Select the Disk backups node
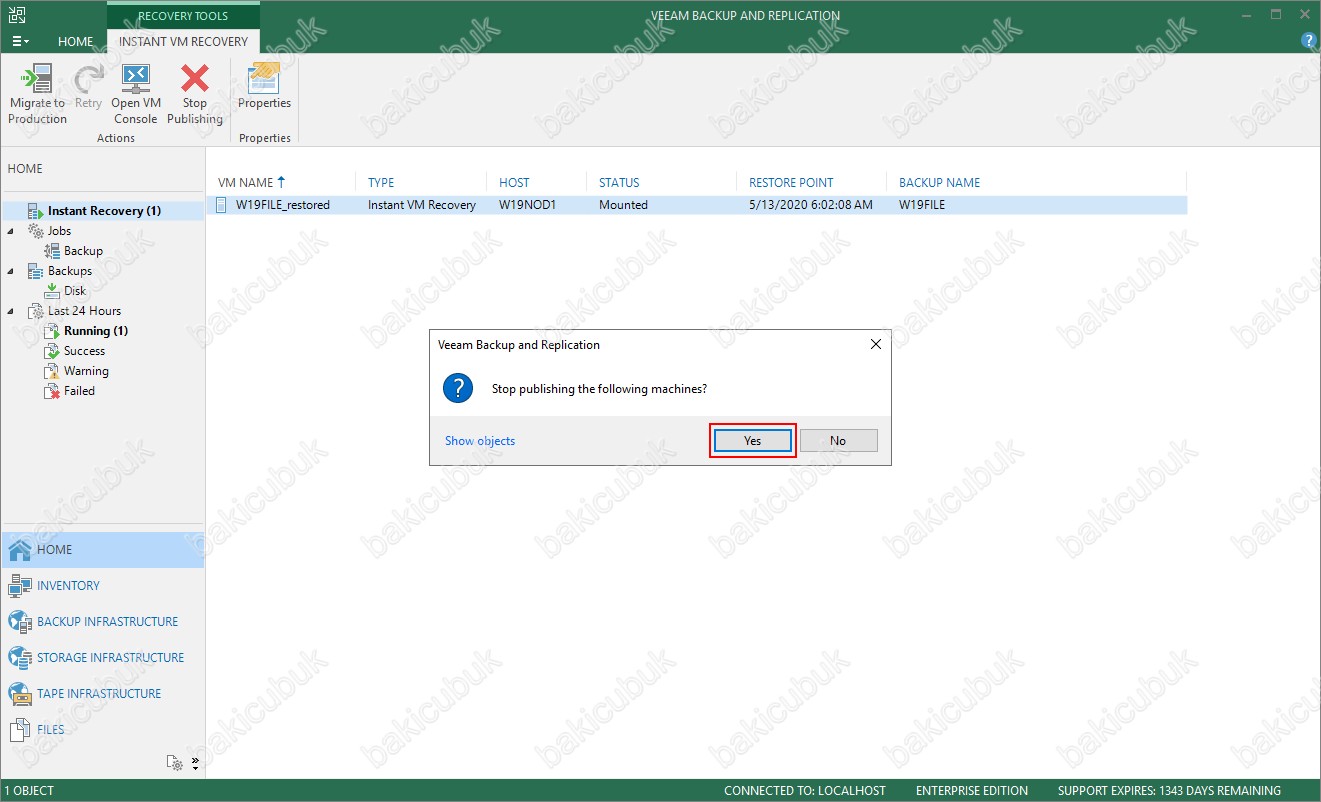Viewport: 1321px width, 802px height. pos(75,291)
